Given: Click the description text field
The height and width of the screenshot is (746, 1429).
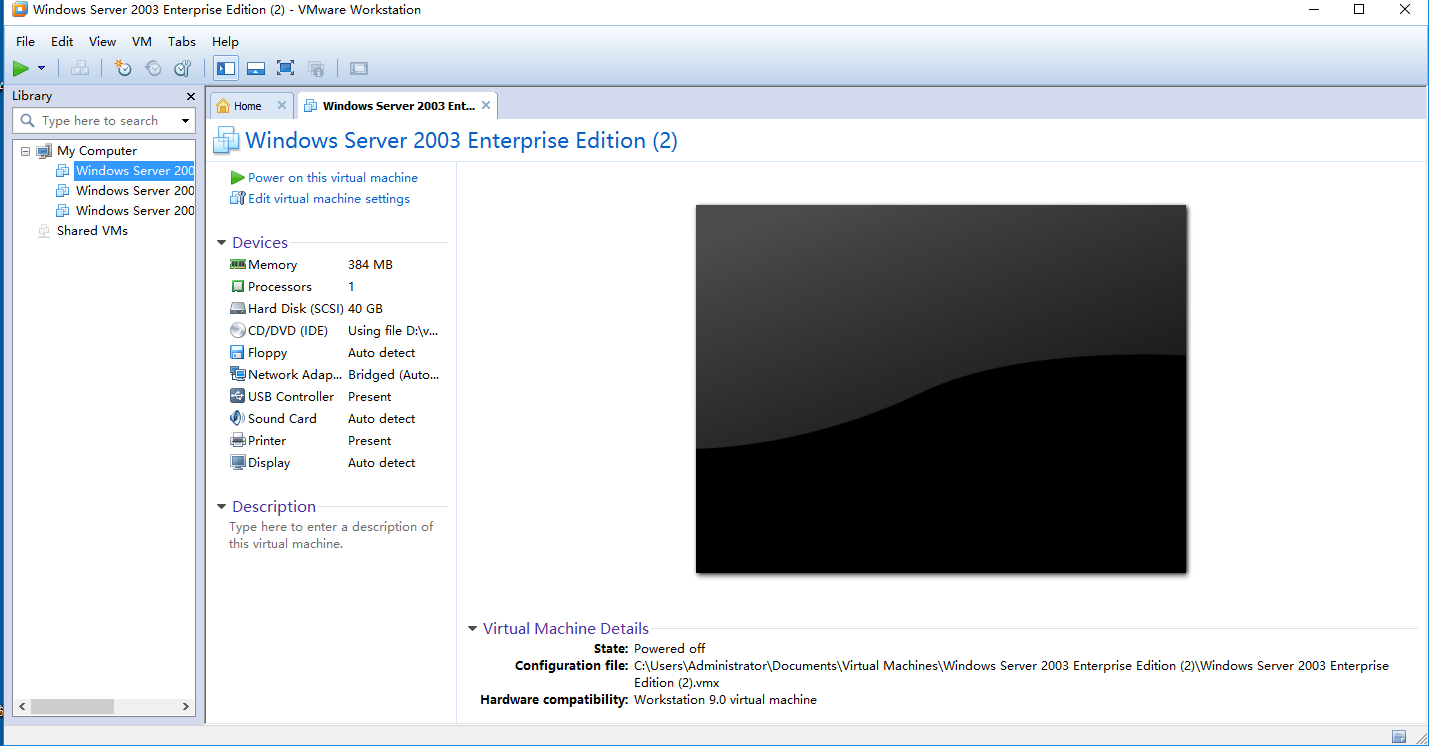Looking at the screenshot, I should [331, 535].
